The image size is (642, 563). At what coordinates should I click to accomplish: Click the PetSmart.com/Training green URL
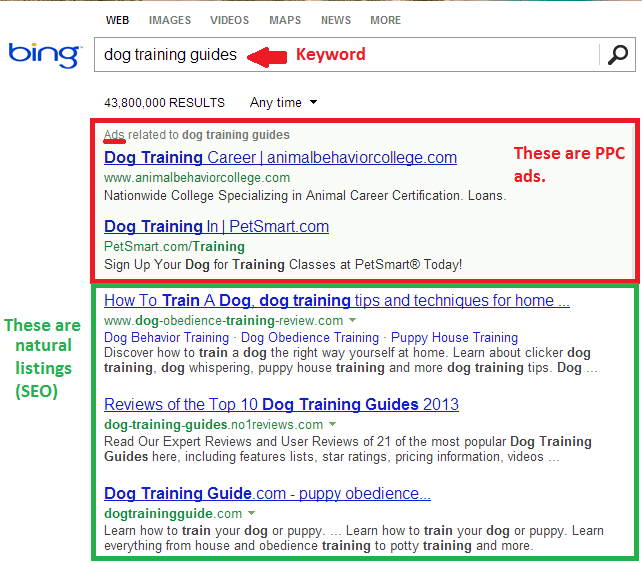tap(174, 246)
